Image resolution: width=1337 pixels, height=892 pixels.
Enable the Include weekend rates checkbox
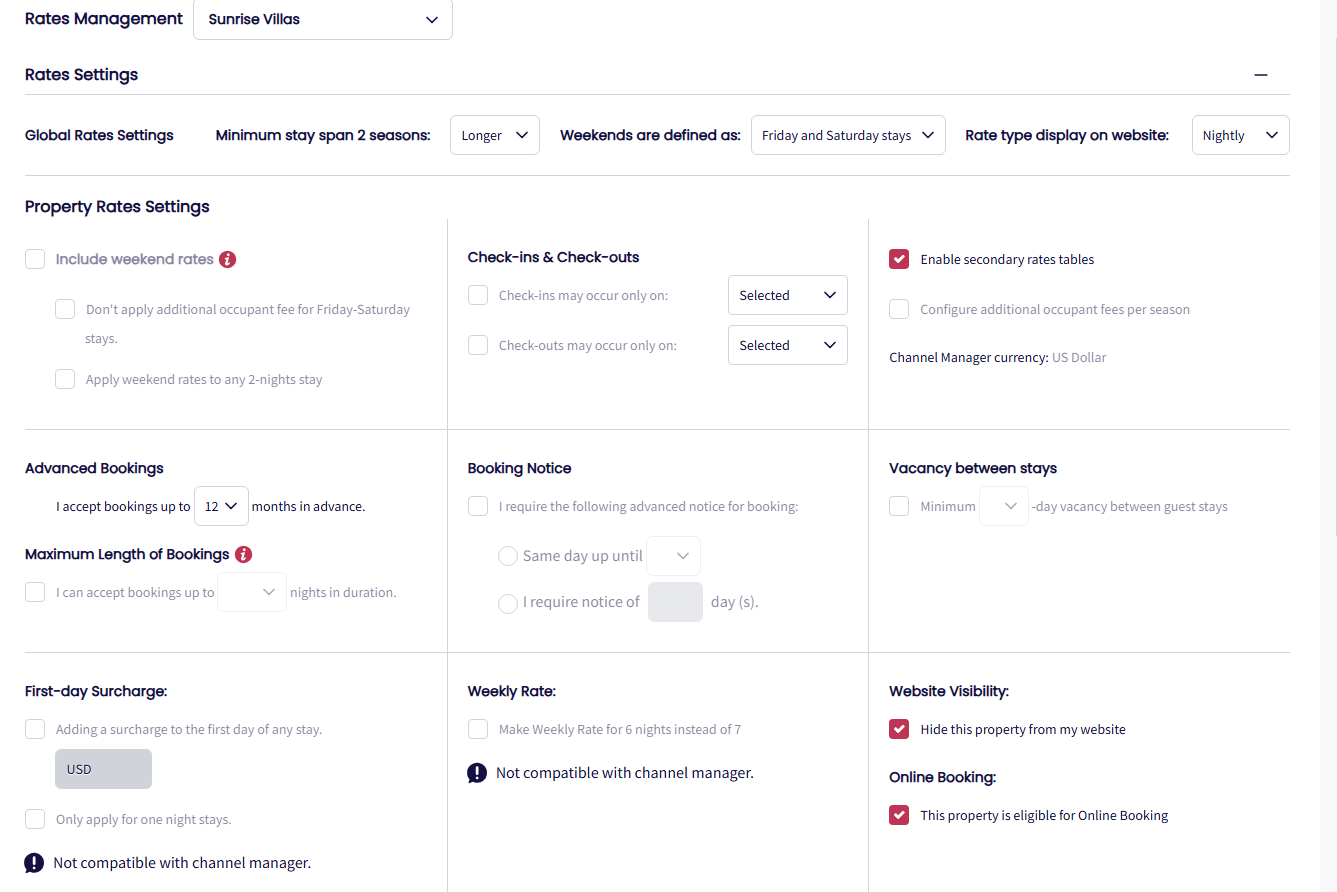point(36,260)
